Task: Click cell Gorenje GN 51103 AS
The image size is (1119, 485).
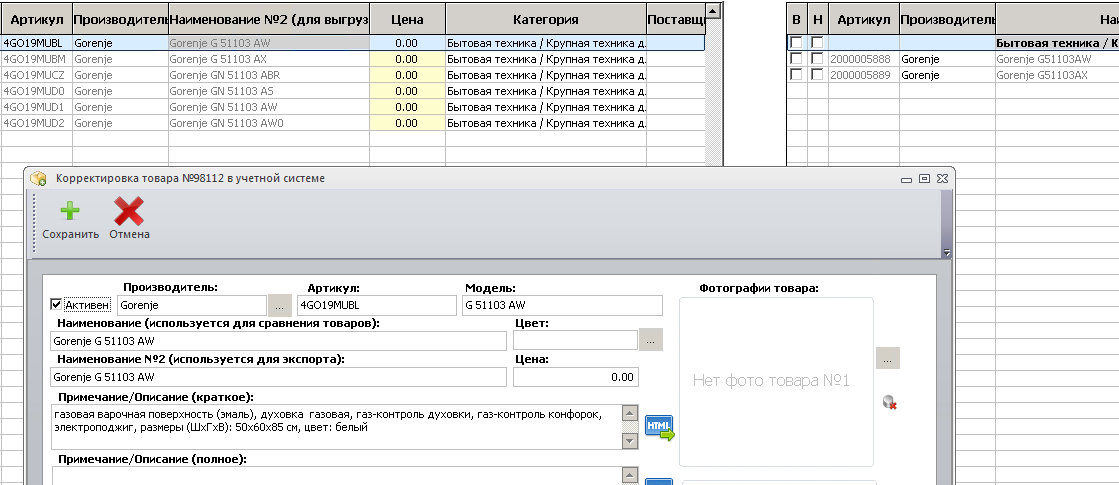Action: click(x=269, y=91)
